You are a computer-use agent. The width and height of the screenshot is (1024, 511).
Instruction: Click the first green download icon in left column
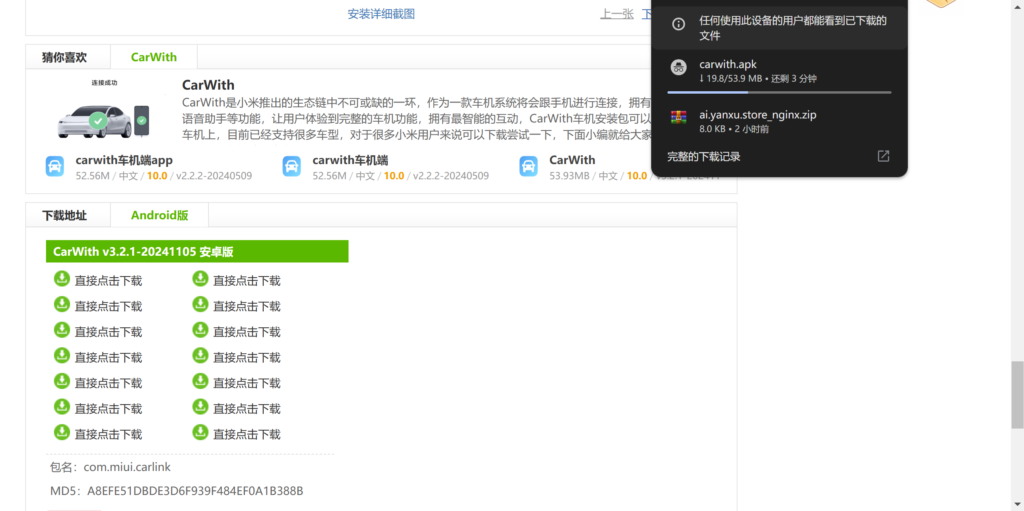61,279
